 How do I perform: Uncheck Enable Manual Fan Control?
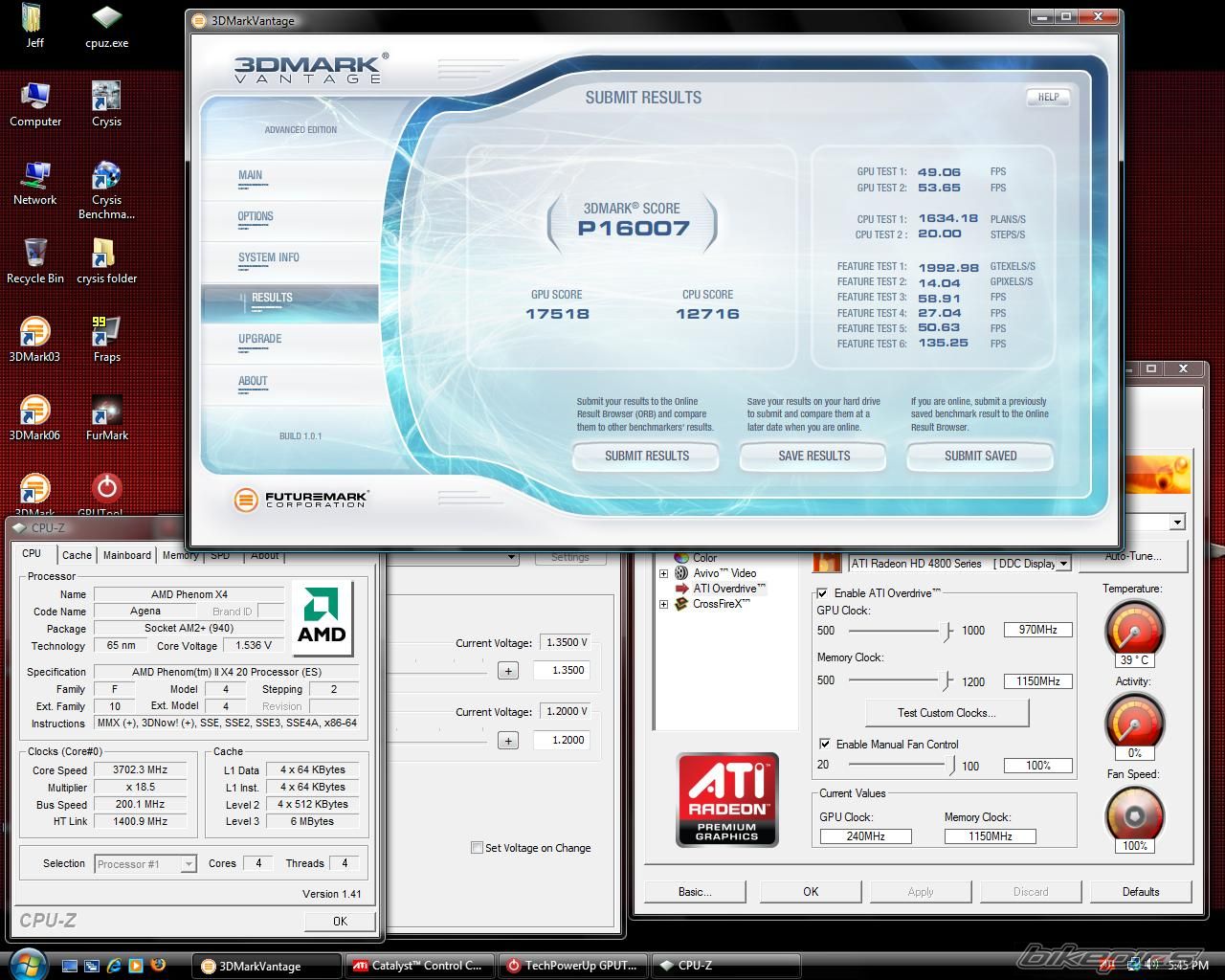[825, 745]
